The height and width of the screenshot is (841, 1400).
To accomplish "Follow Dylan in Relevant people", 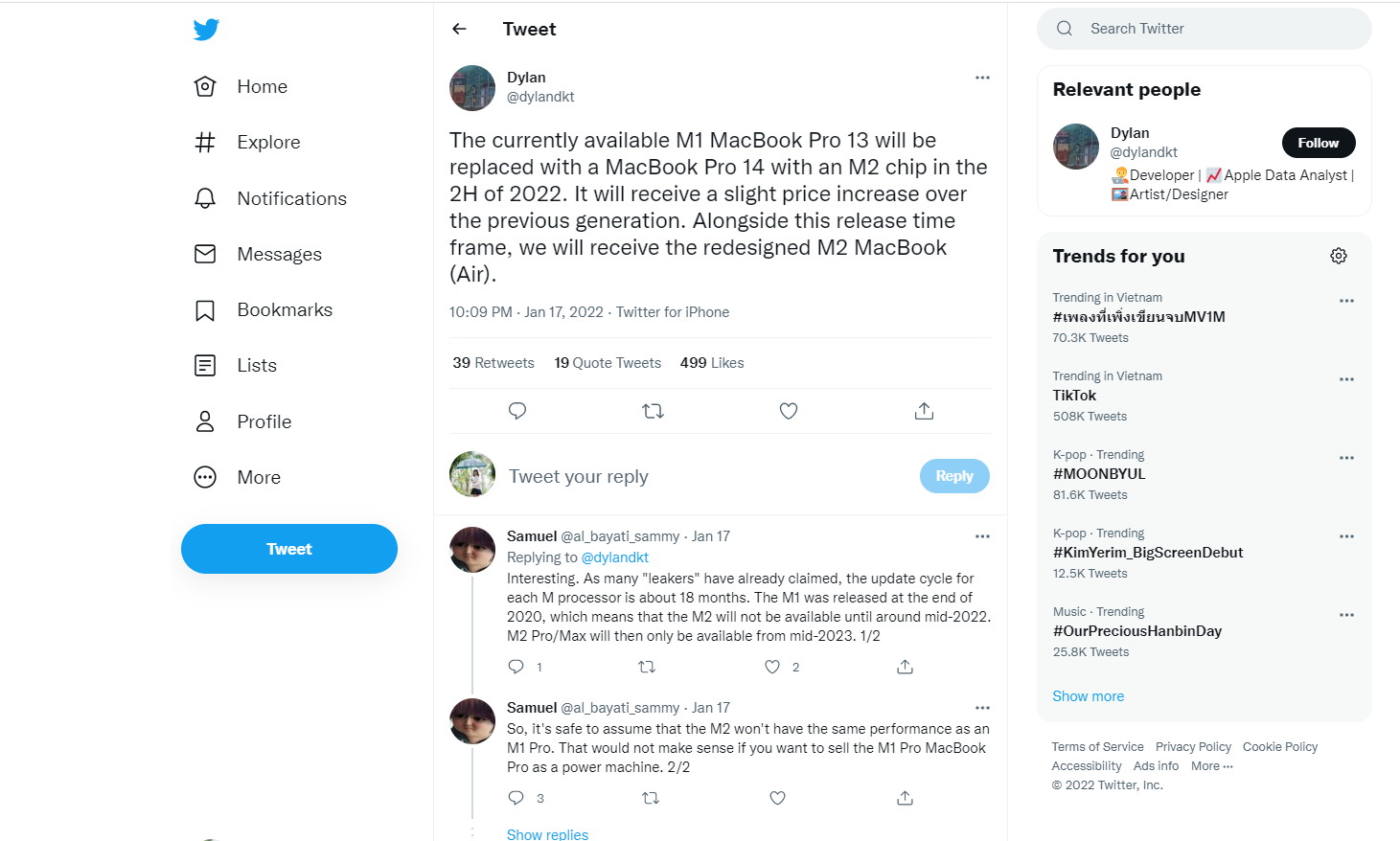I will coord(1319,143).
